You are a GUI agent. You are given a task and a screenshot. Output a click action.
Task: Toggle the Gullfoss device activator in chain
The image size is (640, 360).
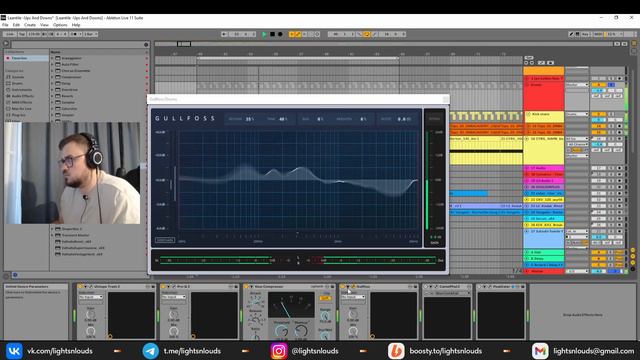[x=343, y=287]
